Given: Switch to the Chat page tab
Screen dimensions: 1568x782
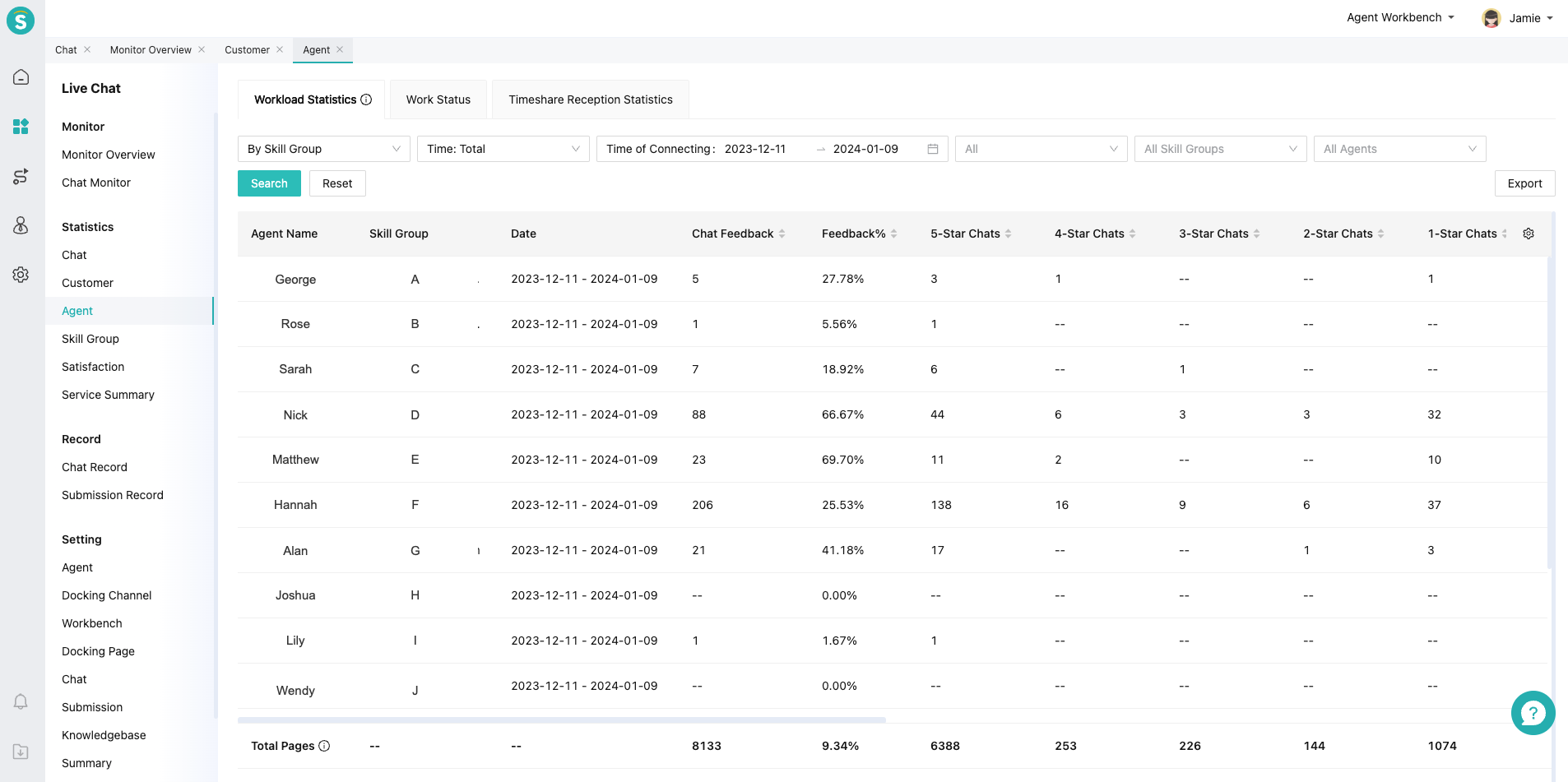Looking at the screenshot, I should (66, 50).
